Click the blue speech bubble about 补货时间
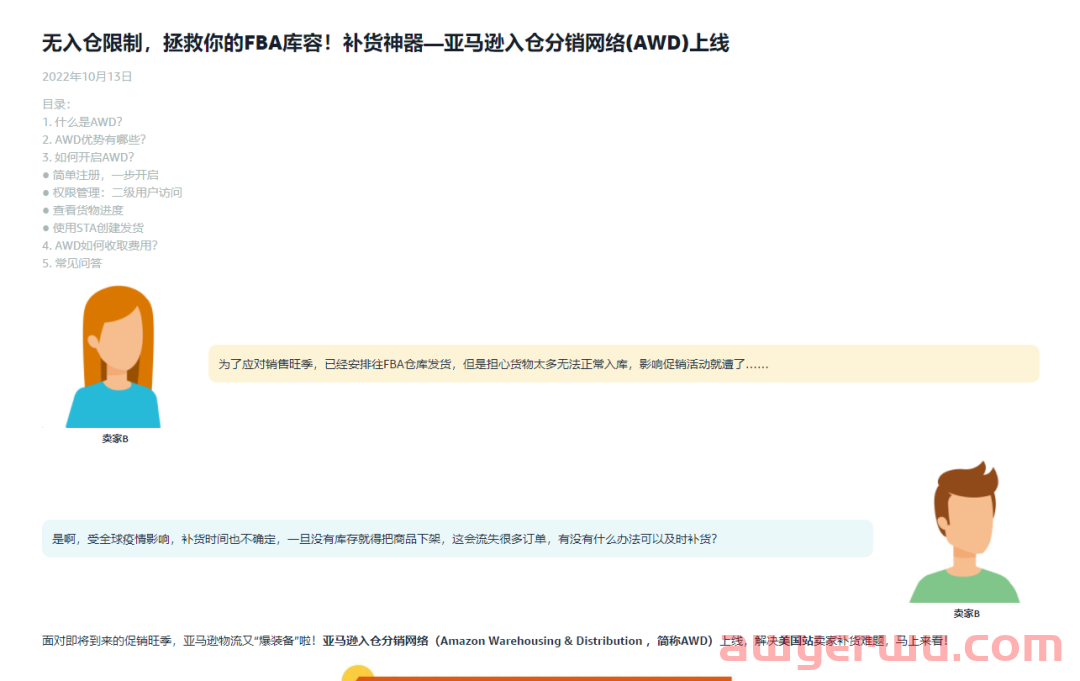 pyautogui.click(x=457, y=538)
